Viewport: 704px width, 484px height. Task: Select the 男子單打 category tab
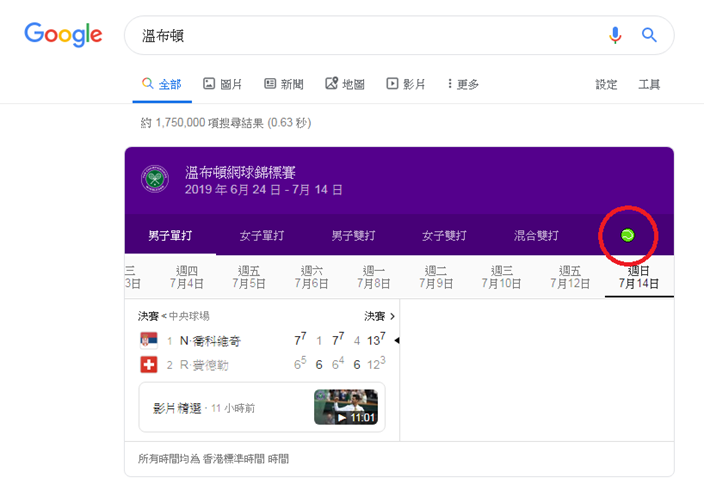click(x=170, y=236)
